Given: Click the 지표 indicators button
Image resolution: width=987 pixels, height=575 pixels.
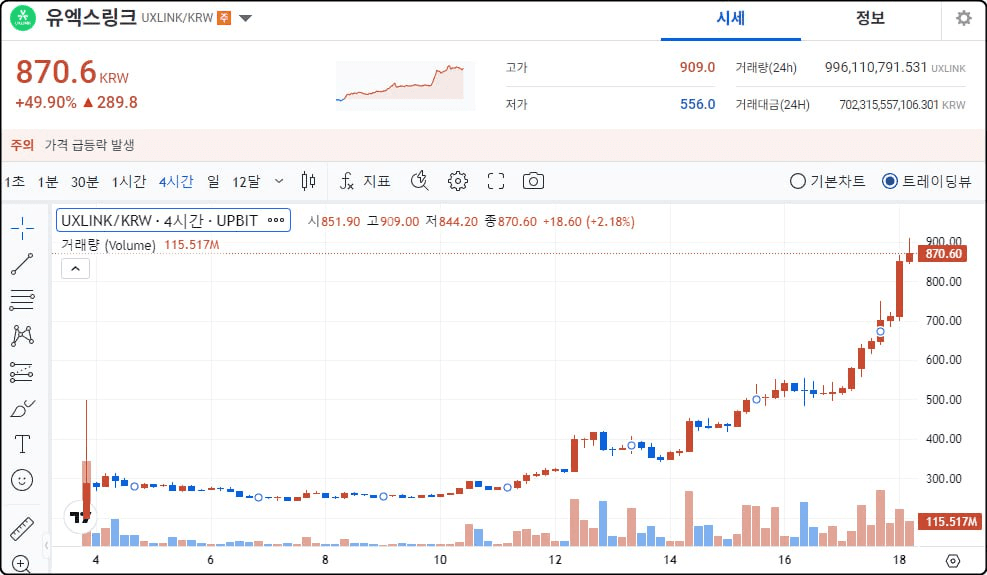Looking at the screenshot, I should pos(377,181).
